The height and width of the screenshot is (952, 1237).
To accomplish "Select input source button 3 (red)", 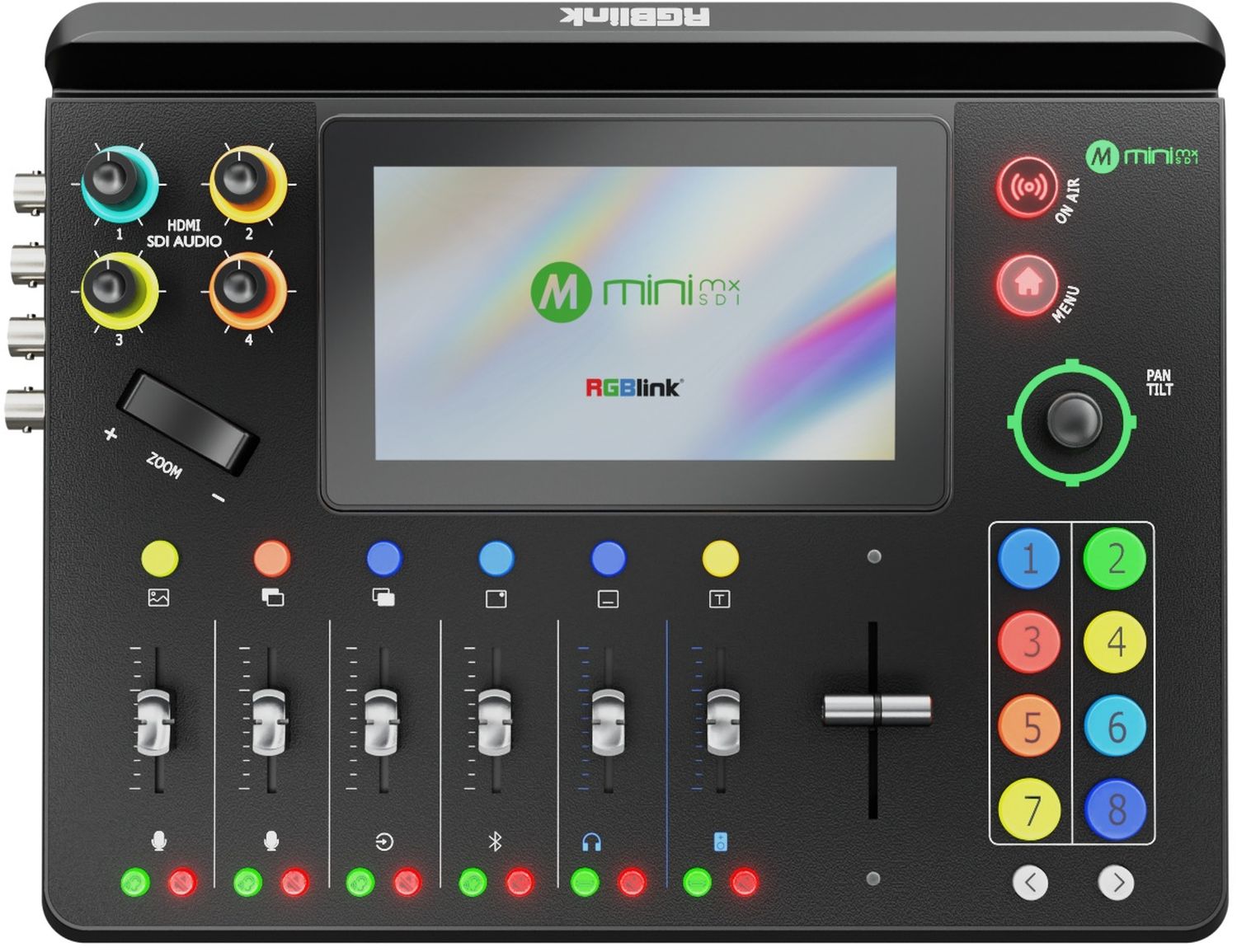I will click(x=1029, y=642).
